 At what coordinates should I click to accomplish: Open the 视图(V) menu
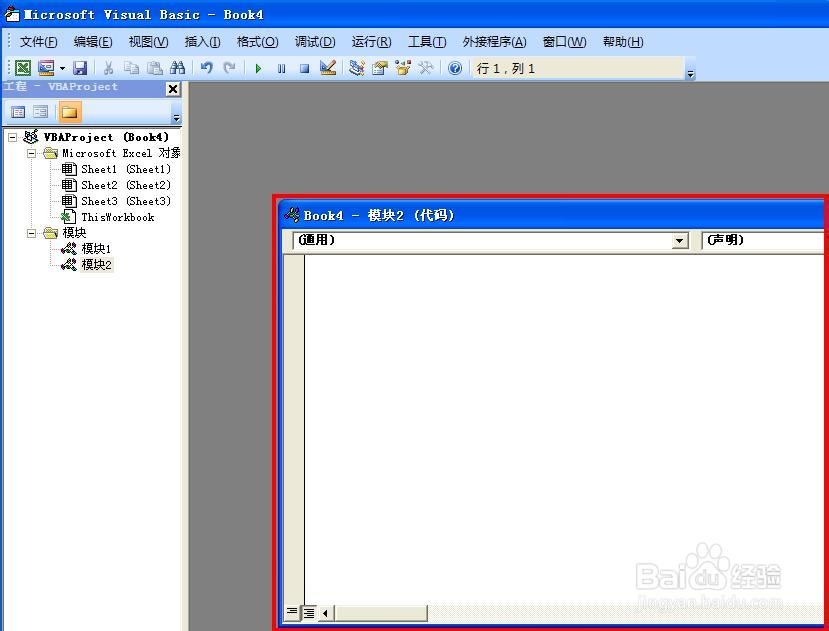tap(149, 42)
